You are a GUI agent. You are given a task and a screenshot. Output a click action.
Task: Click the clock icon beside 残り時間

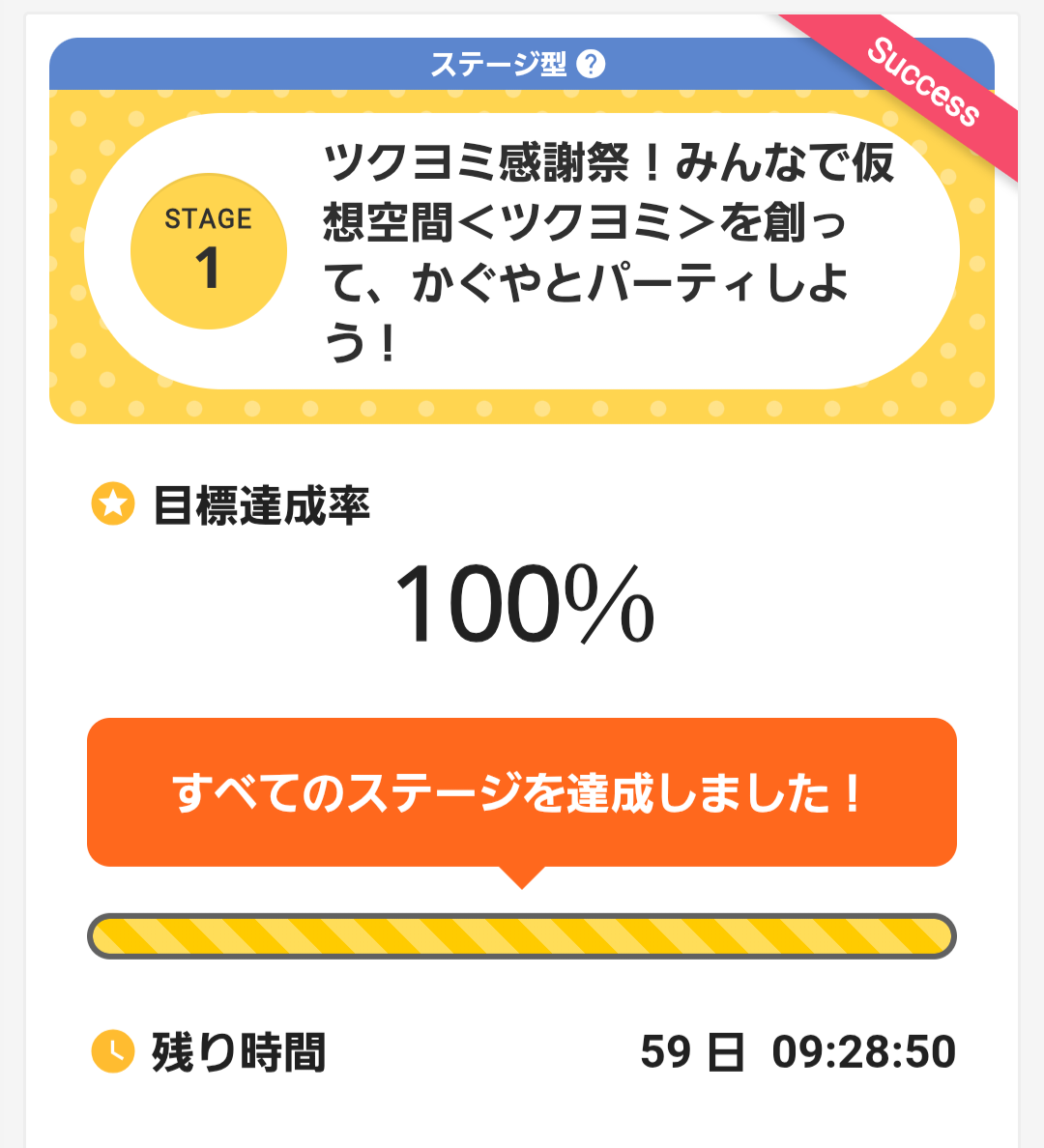tap(113, 1050)
